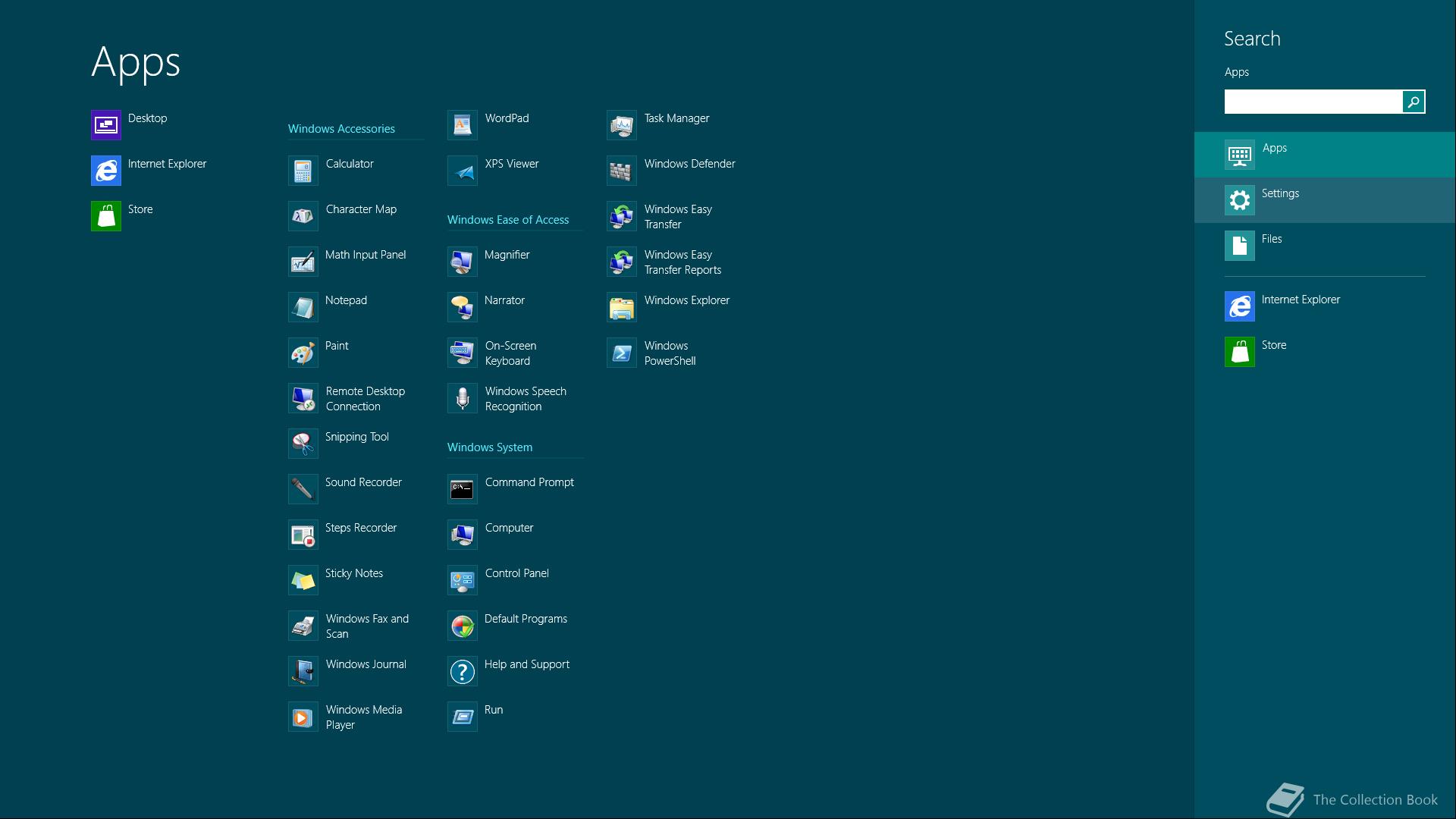Launch Windows Media Player icon
Image resolution: width=1456 pixels, height=819 pixels.
click(303, 717)
